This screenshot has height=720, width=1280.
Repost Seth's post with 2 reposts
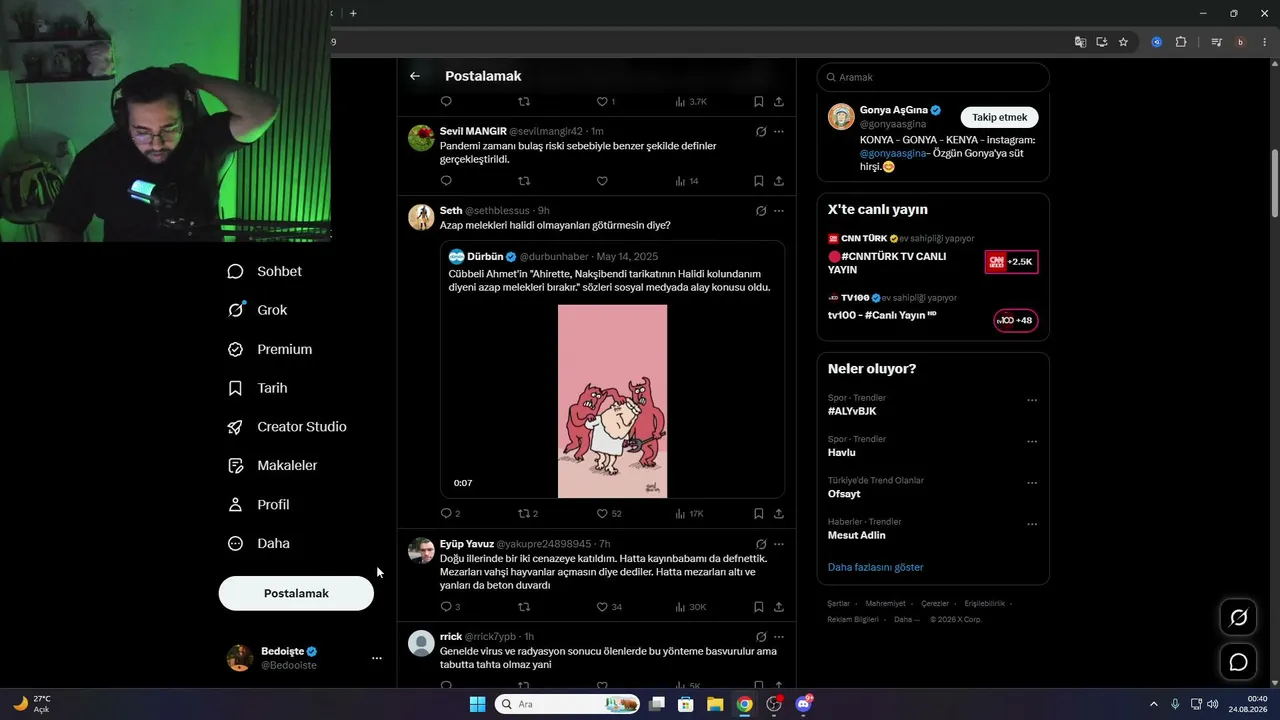(x=528, y=513)
